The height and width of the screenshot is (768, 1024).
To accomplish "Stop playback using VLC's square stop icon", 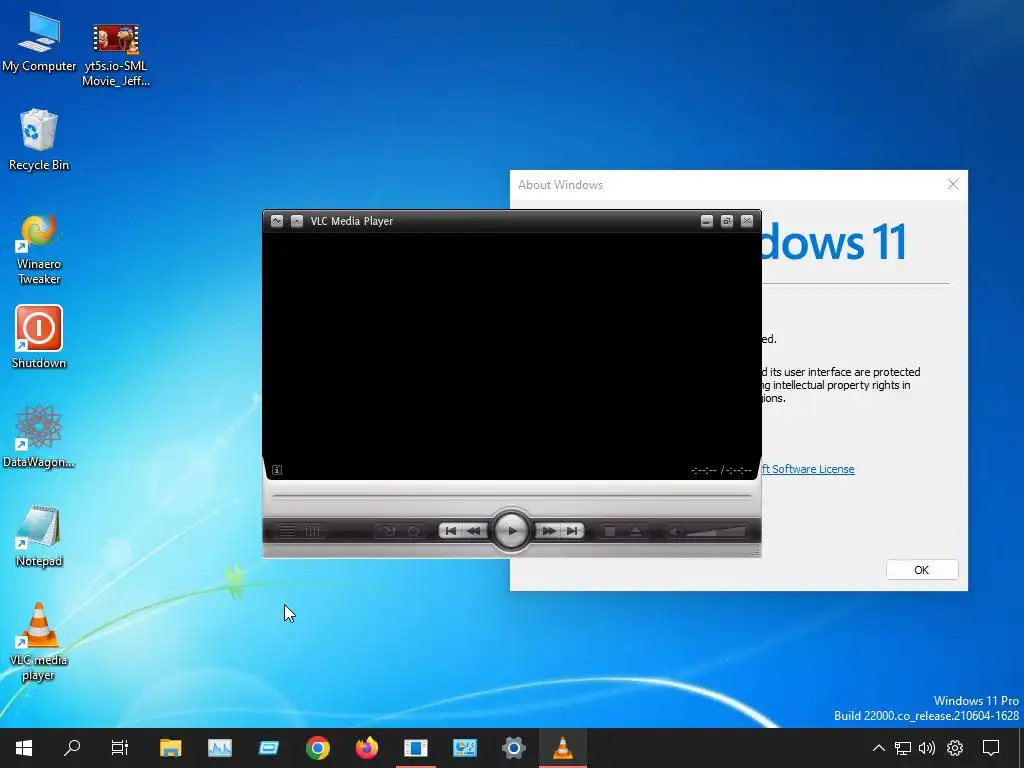I will (609, 532).
